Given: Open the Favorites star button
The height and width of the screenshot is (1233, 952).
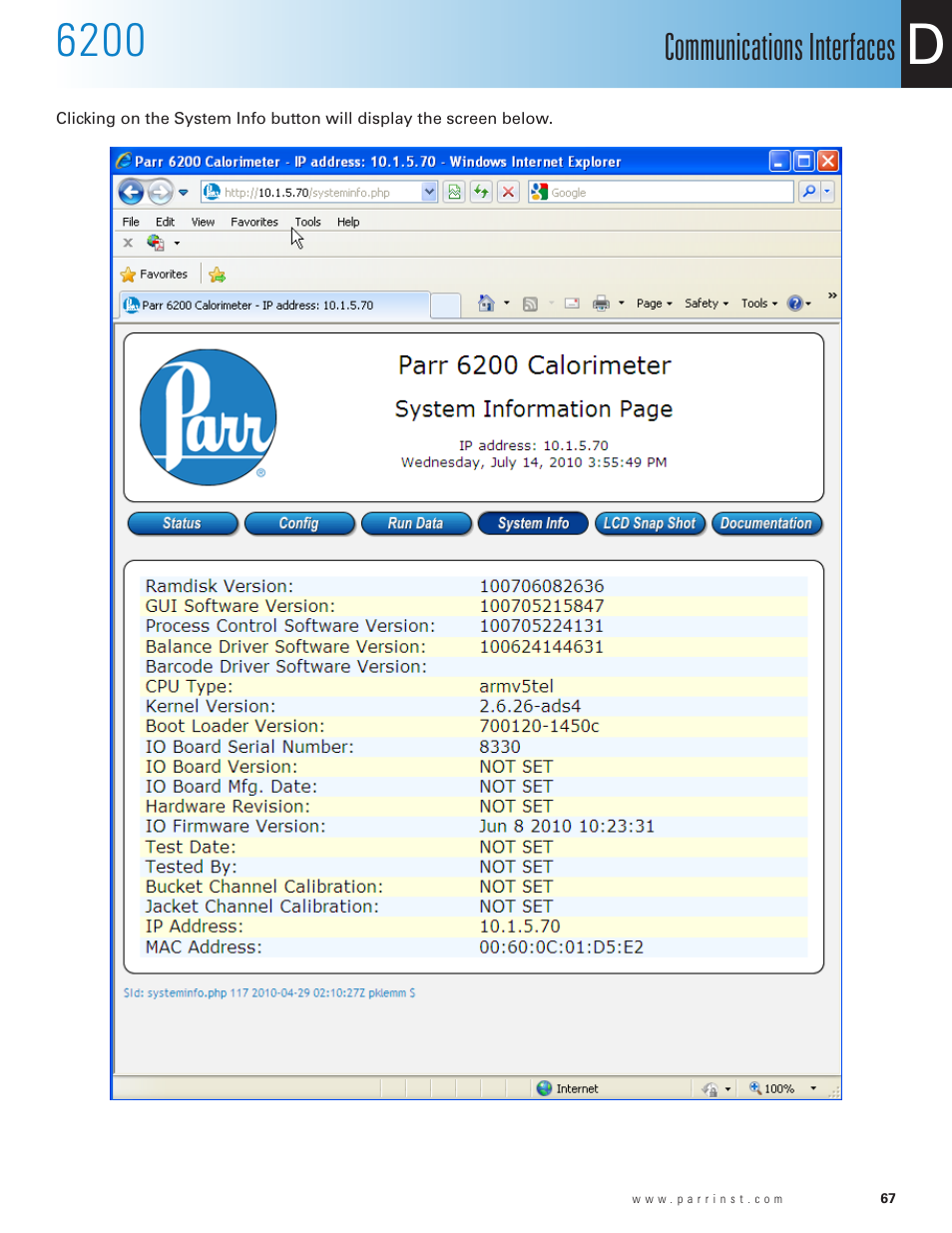Looking at the screenshot, I should click(154, 275).
